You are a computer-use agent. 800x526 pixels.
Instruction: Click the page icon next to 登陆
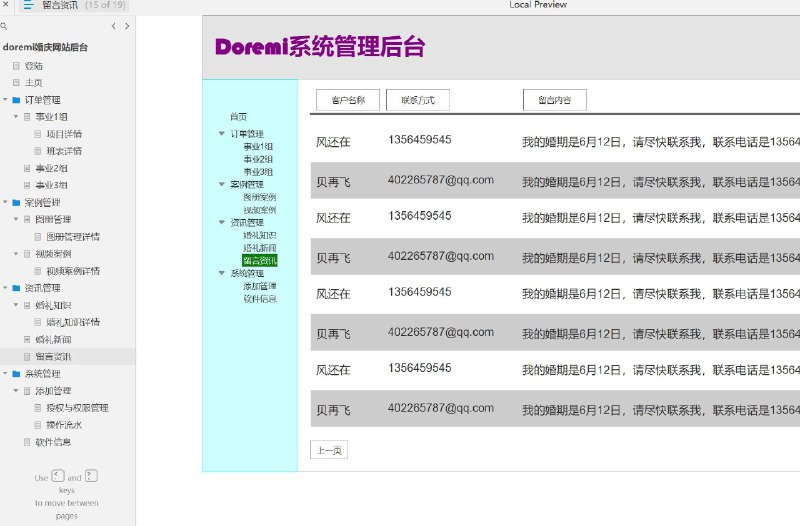click(16, 66)
